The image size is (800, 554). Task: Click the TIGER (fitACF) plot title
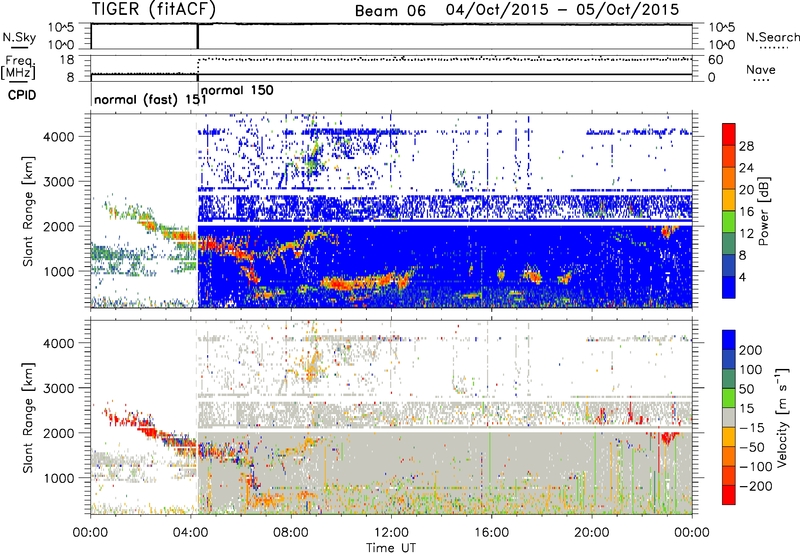[x=153, y=10]
